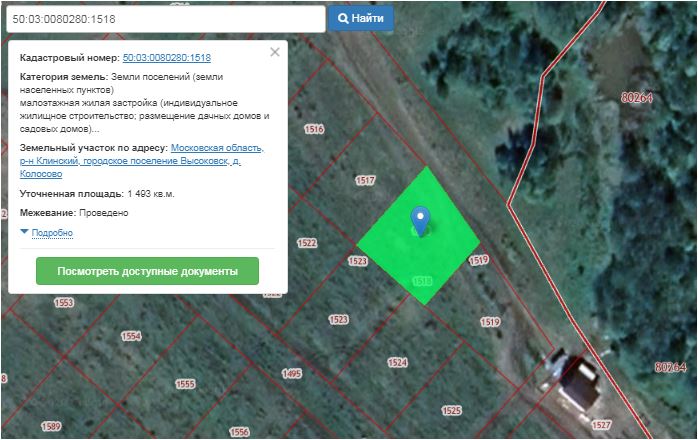Pick parcel 1553 on the map
The height and width of the screenshot is (440, 698).
click(x=63, y=302)
